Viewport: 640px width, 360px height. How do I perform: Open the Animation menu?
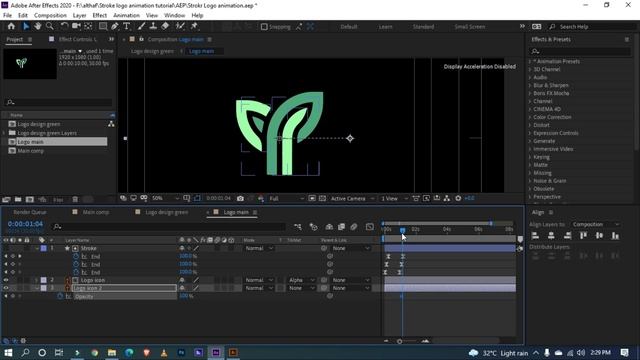click(x=126, y=16)
